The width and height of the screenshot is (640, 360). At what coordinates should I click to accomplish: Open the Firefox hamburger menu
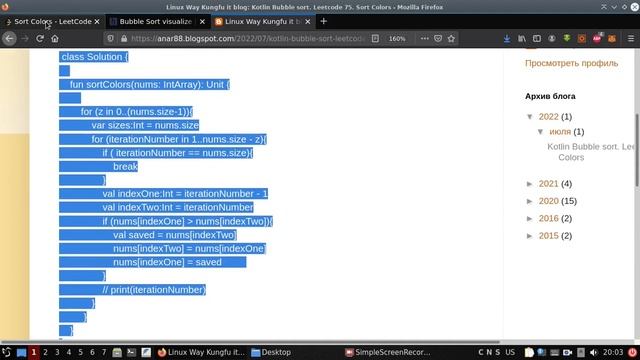[x=631, y=38]
